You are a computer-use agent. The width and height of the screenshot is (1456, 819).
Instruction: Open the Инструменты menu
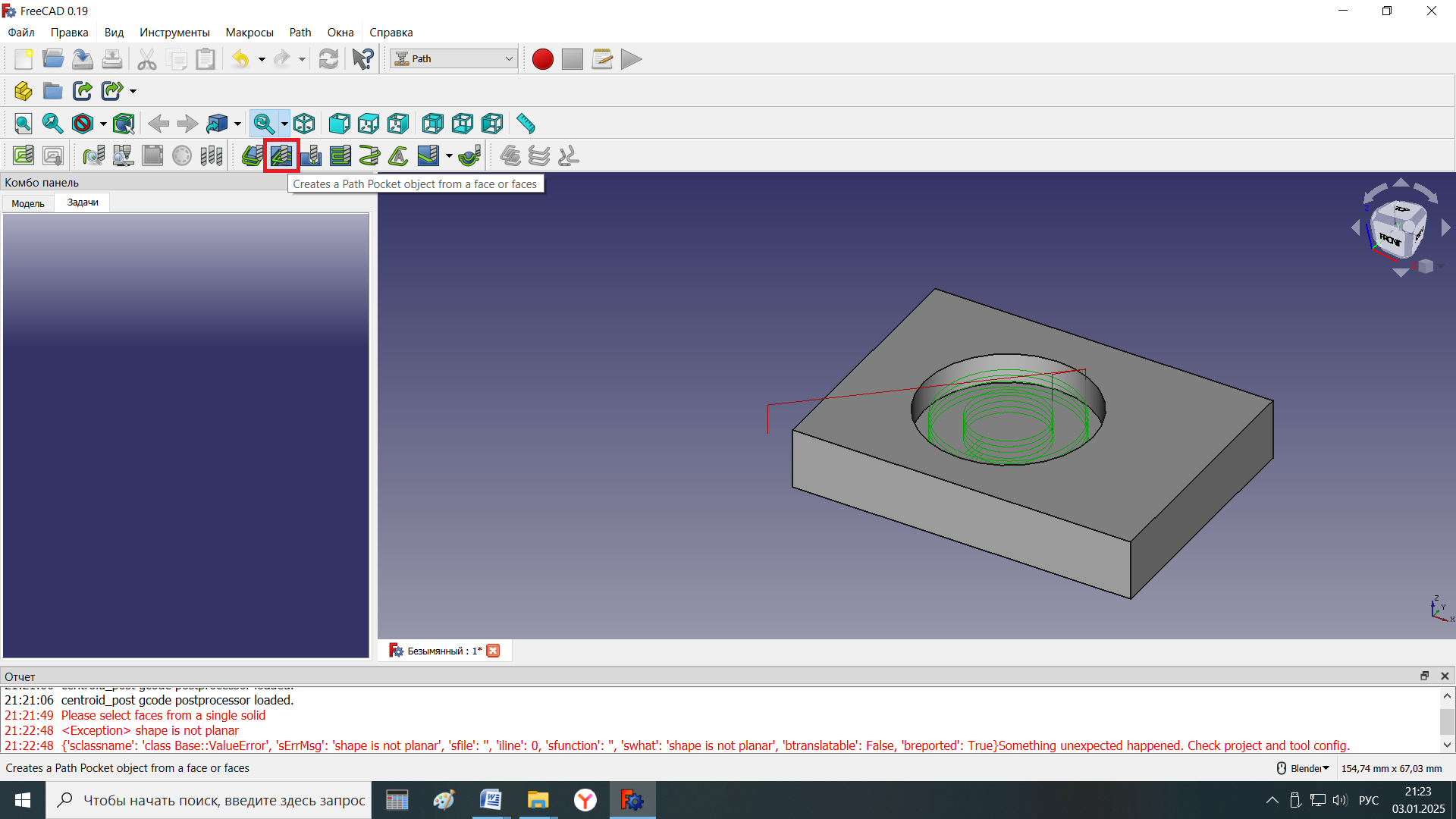pos(174,33)
